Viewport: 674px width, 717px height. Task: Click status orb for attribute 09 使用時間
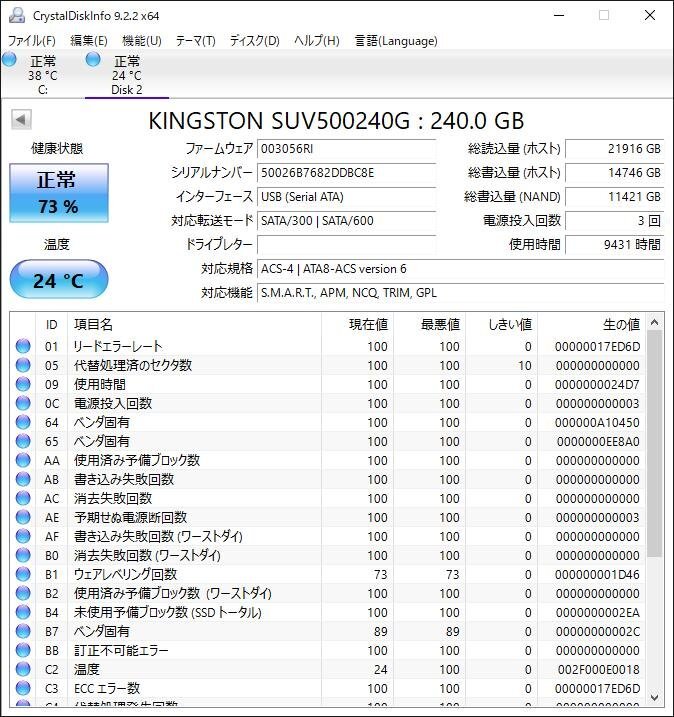pyautogui.click(x=23, y=384)
